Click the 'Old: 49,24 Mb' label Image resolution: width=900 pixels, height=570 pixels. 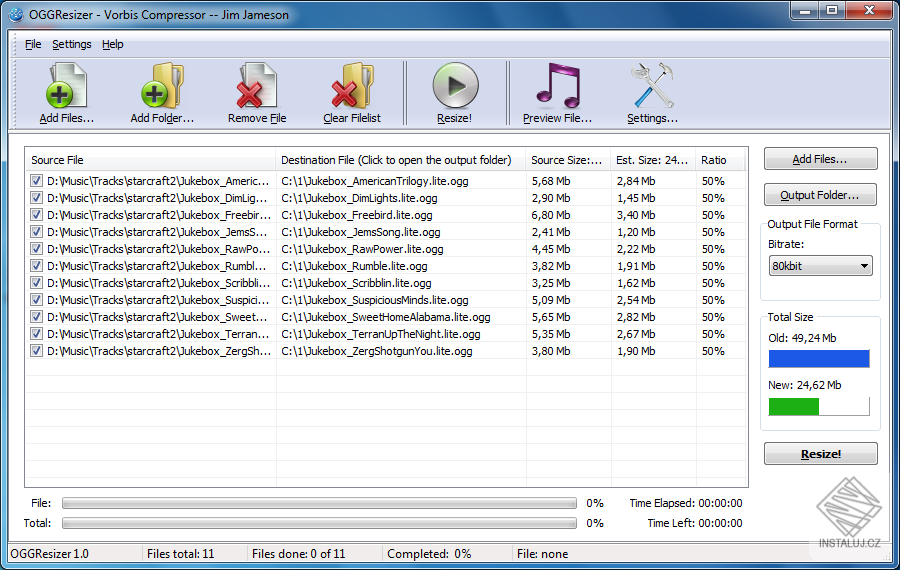(x=802, y=338)
